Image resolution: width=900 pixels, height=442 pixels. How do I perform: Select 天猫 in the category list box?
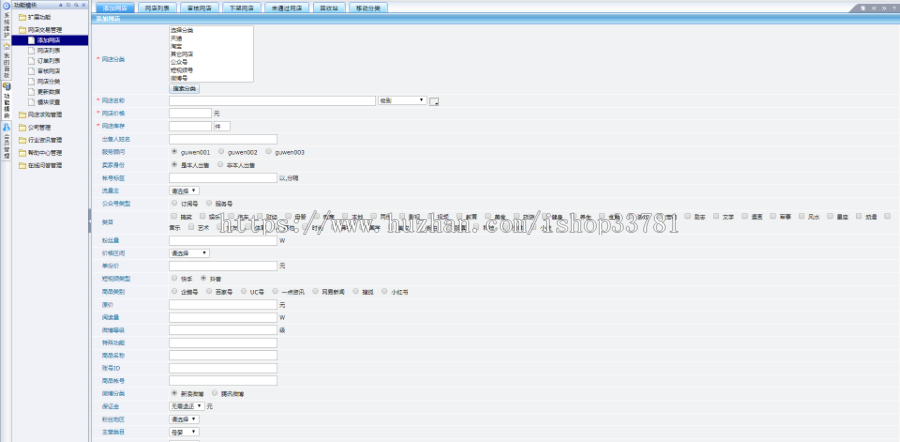176,37
